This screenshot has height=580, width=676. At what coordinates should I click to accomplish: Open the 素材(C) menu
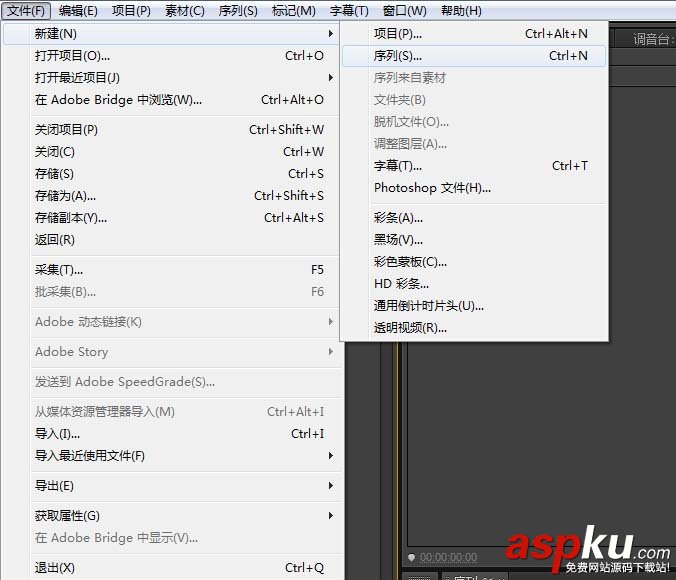point(185,10)
